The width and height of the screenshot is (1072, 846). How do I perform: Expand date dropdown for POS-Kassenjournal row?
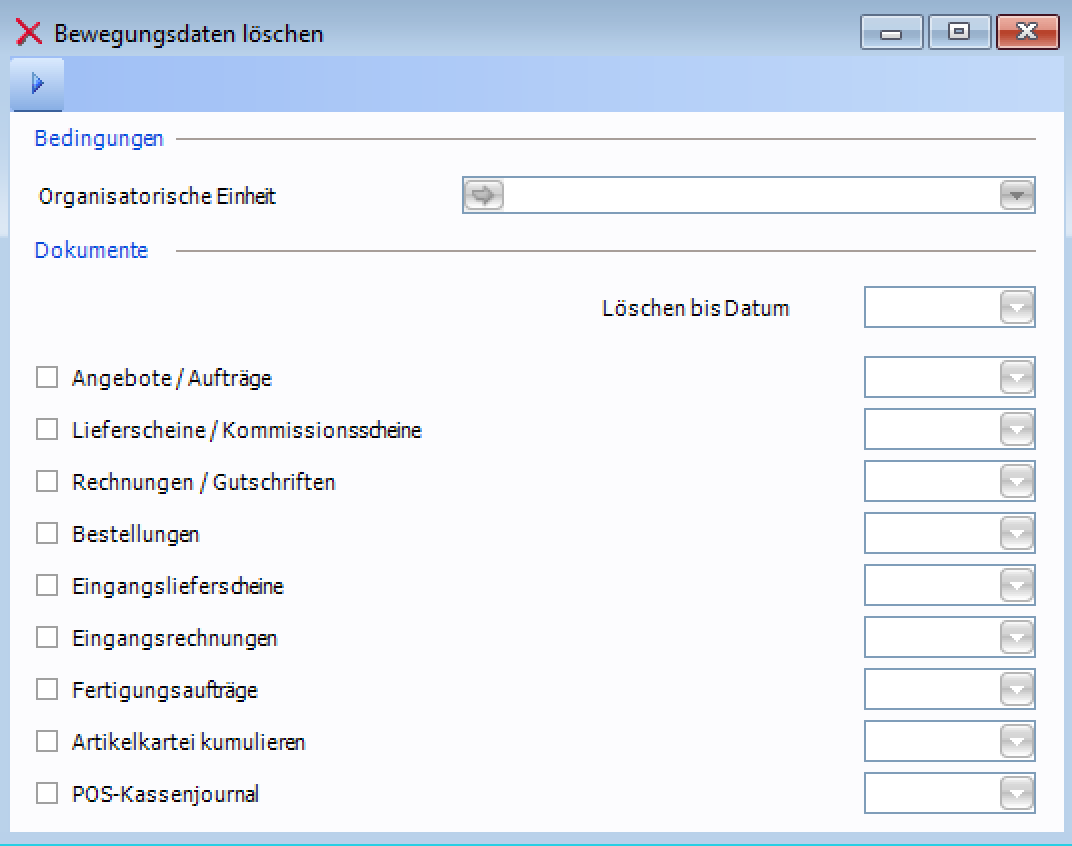click(x=1016, y=794)
